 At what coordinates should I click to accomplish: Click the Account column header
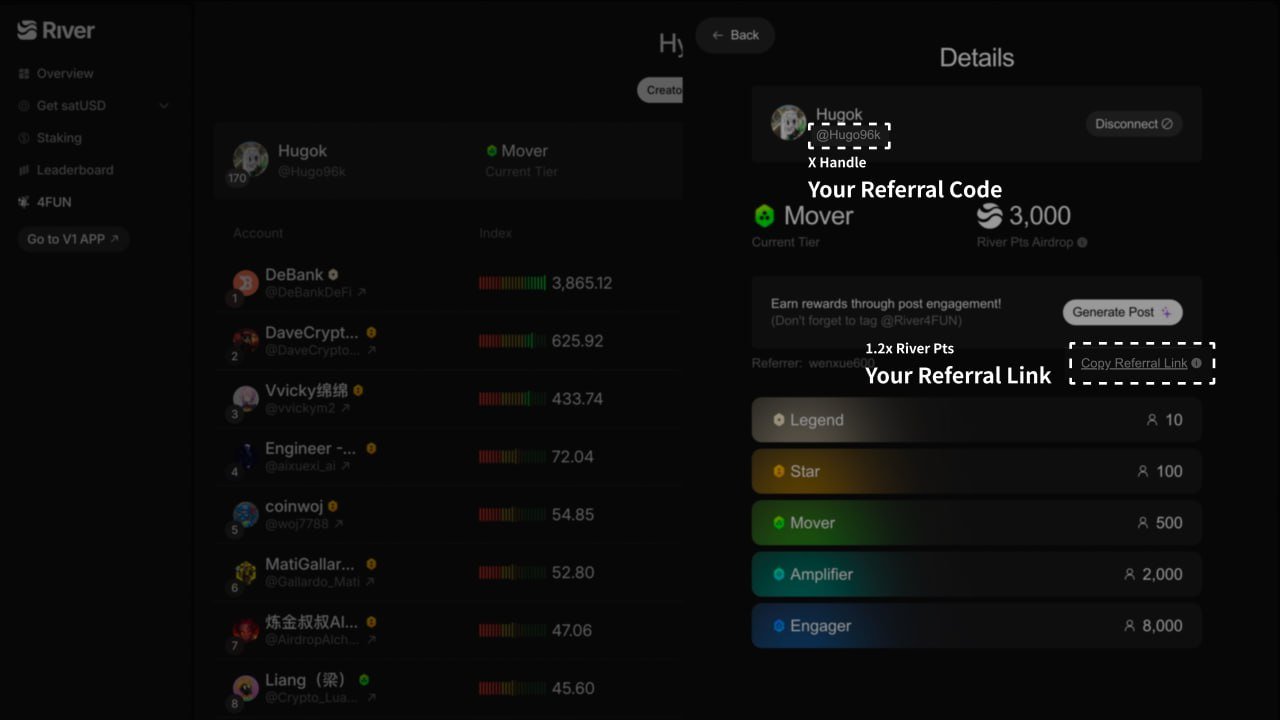(258, 233)
